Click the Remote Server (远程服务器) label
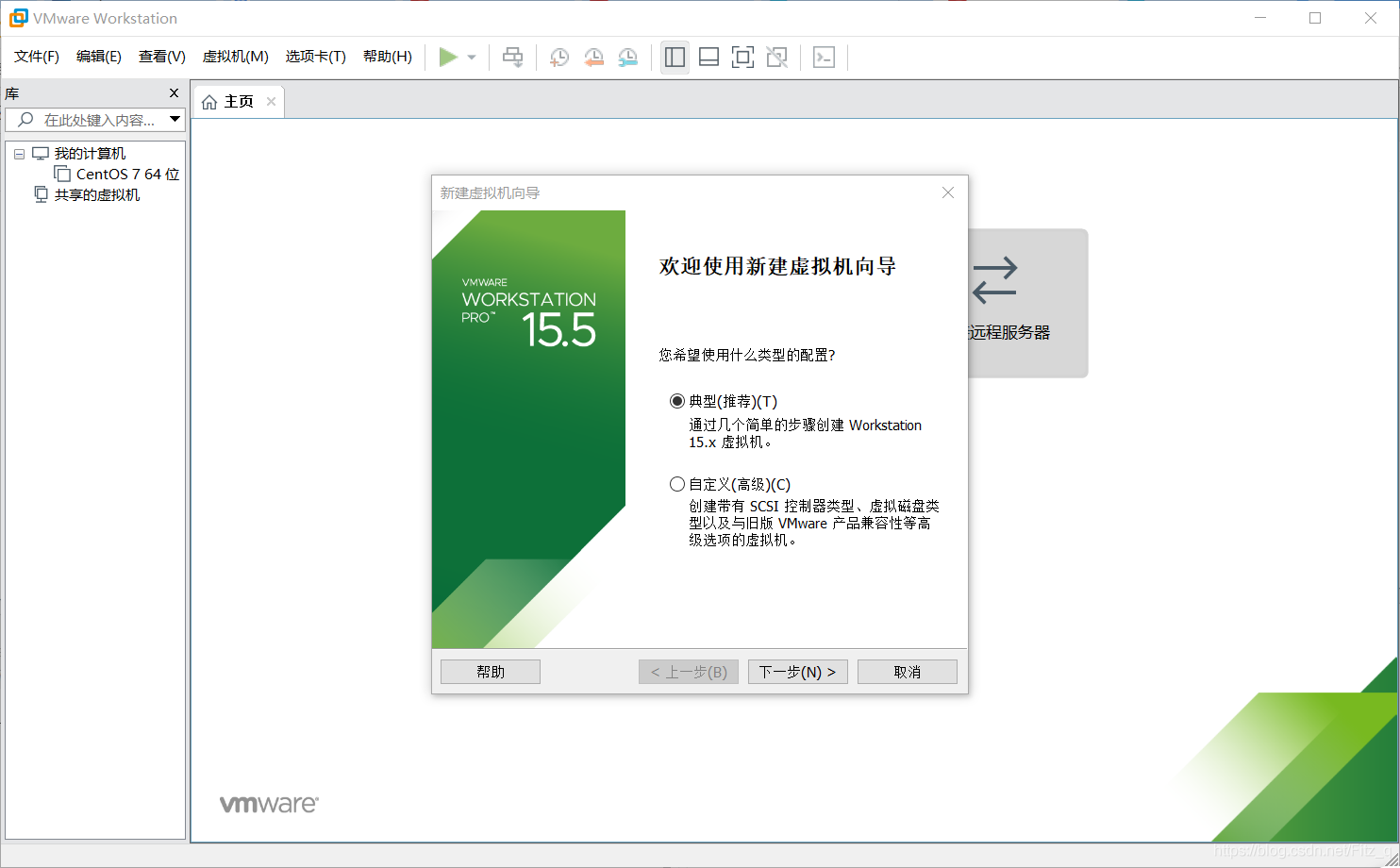The image size is (1400, 868). (x=1009, y=332)
